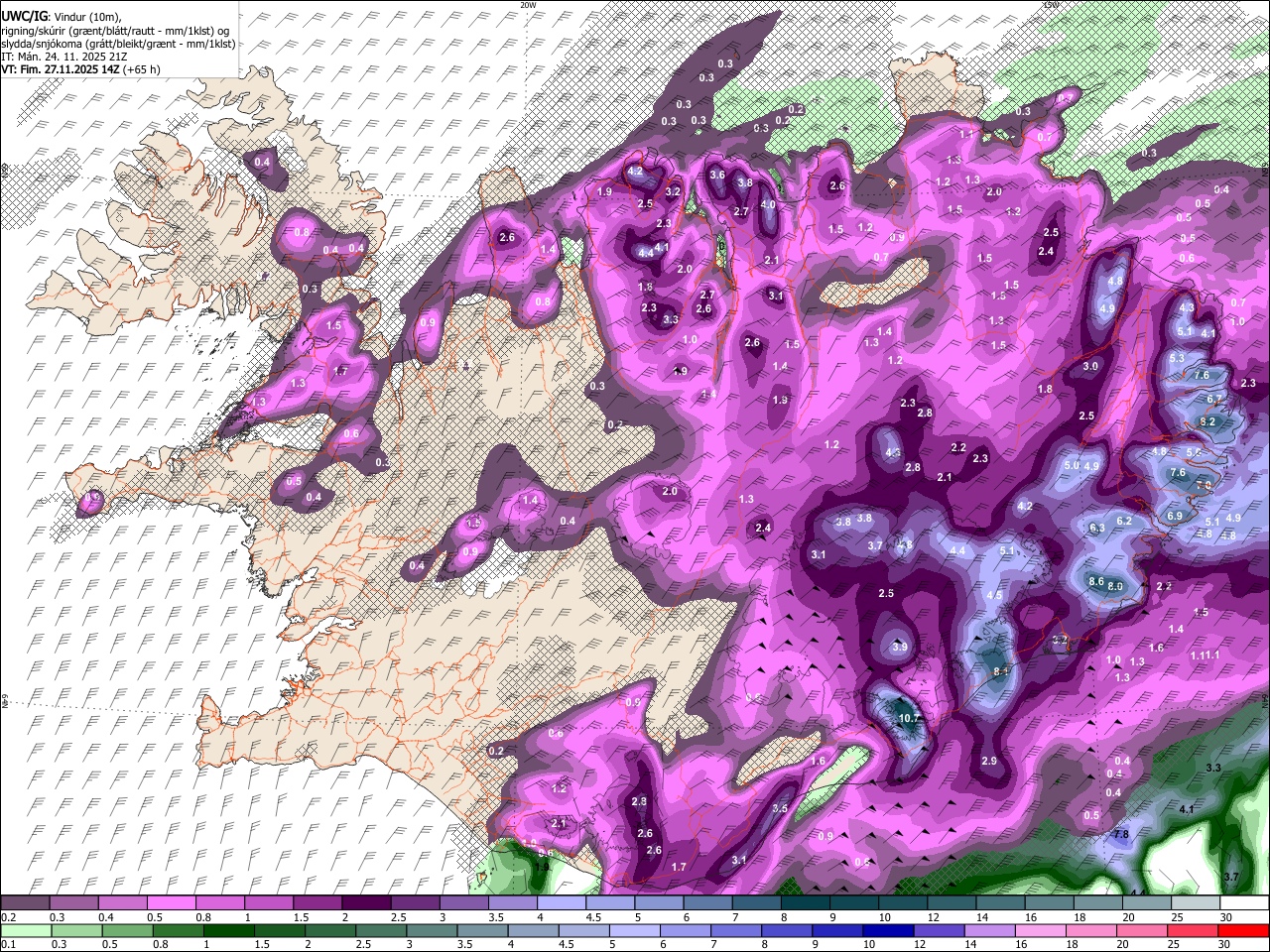Image resolution: width=1270 pixels, height=952 pixels.
Task: Click the 5.0 value on the map
Action: click(x=1072, y=466)
